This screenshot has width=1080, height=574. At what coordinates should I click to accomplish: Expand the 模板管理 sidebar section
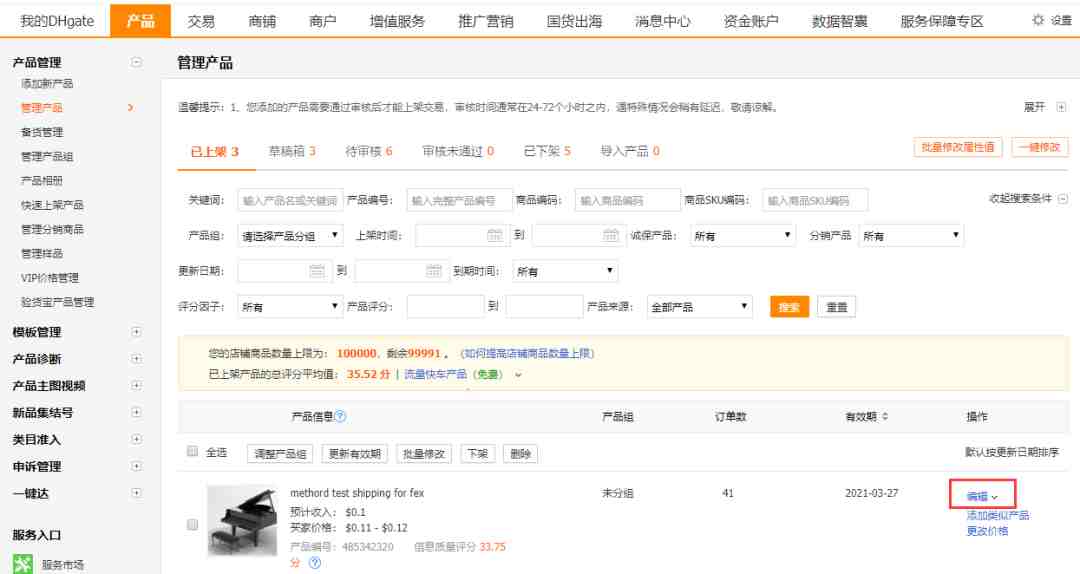[x=136, y=332]
